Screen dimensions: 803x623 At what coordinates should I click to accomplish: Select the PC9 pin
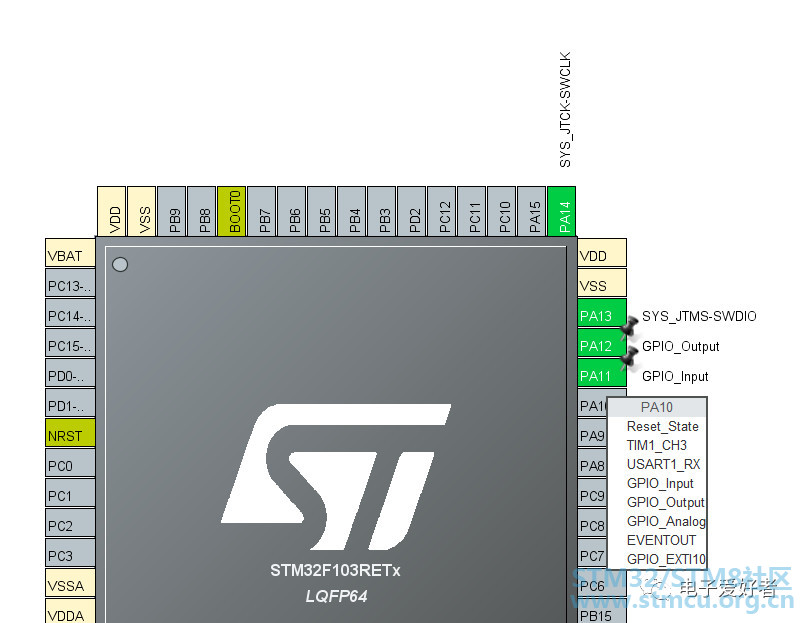(593, 493)
